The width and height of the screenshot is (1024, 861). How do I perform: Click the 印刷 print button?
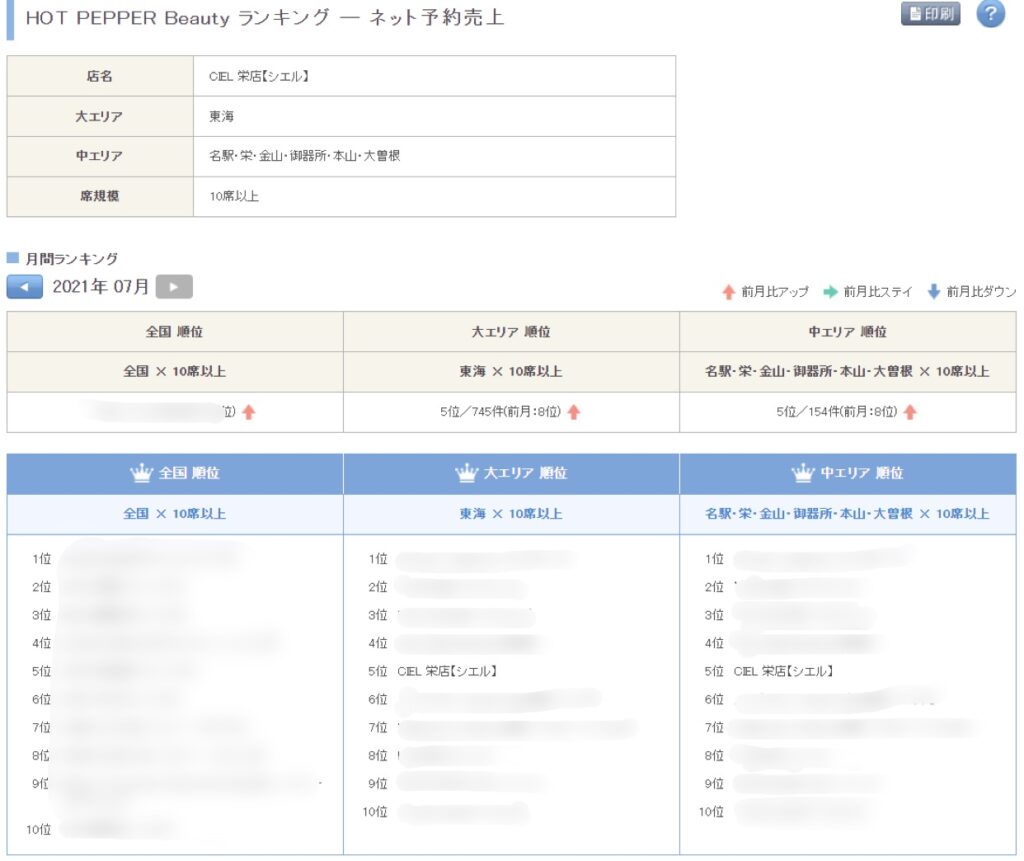tap(930, 14)
